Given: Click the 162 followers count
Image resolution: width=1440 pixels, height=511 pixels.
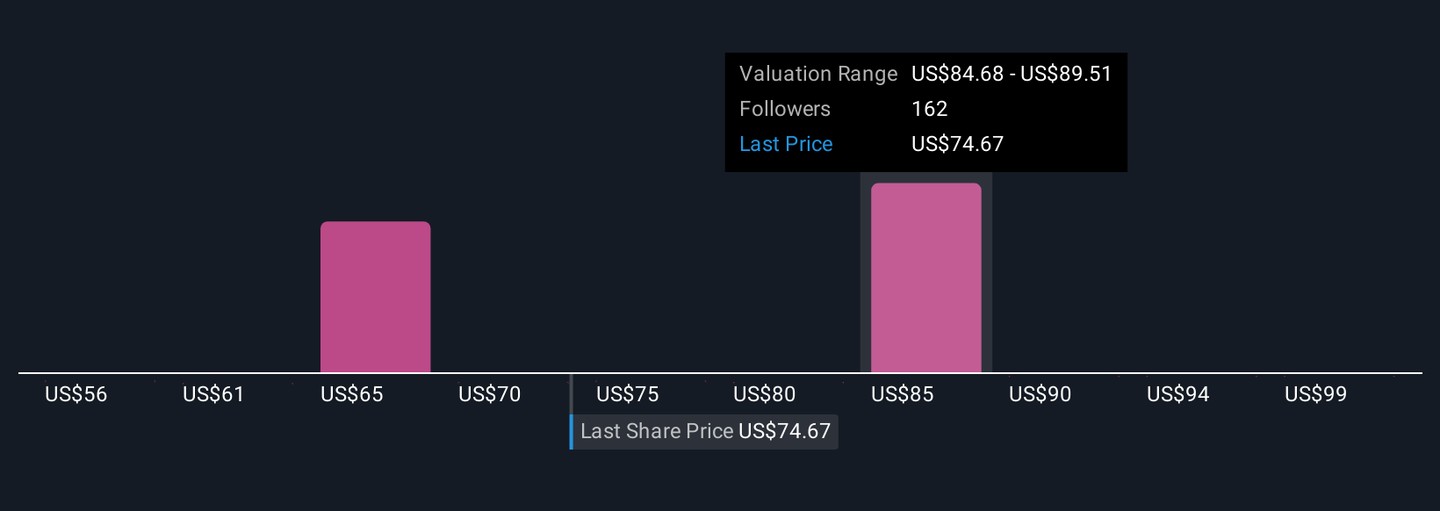Looking at the screenshot, I should 930,109.
